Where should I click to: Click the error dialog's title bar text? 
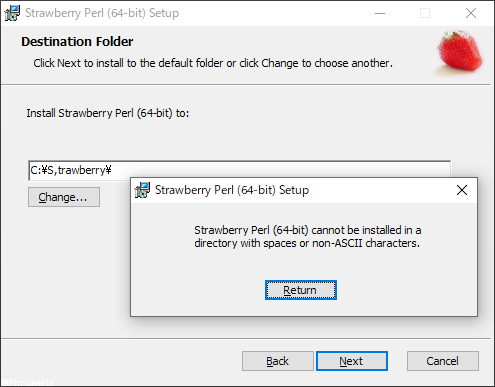click(x=232, y=190)
